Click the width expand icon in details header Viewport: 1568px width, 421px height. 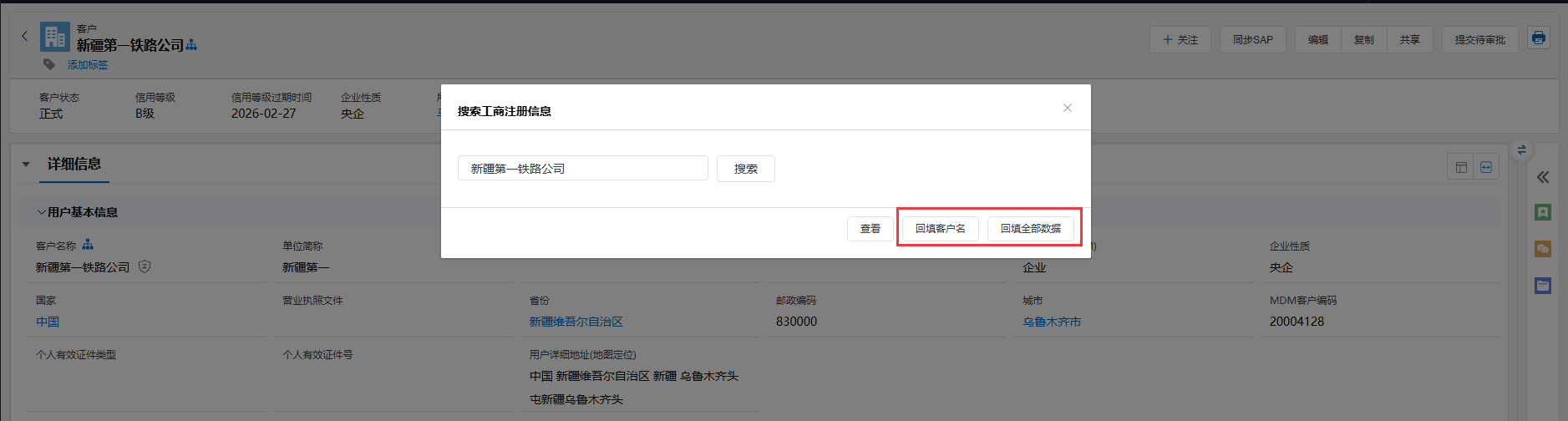tap(1486, 167)
